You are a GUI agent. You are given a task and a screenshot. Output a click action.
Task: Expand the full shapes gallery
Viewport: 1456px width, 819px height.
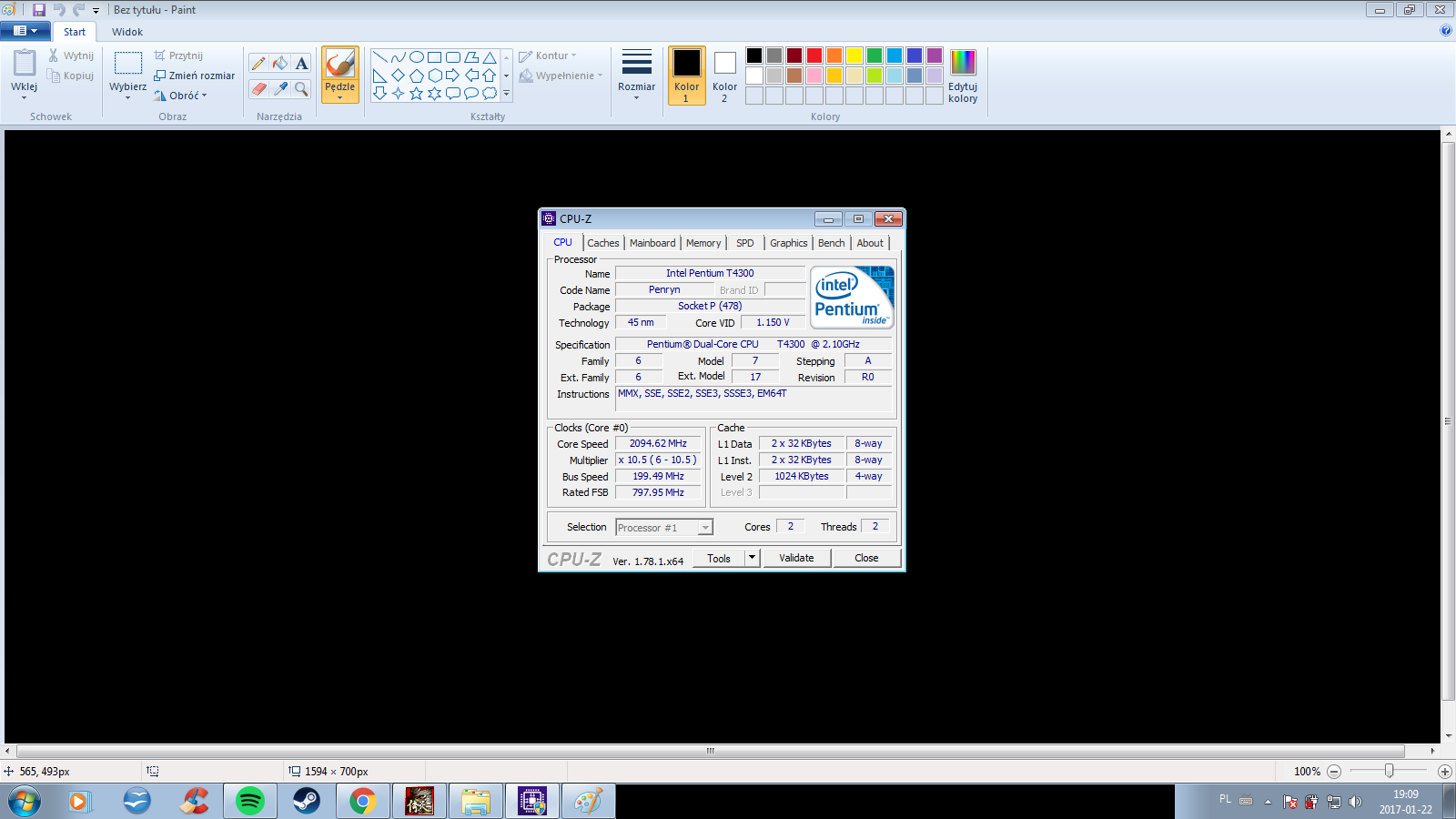coord(507,94)
